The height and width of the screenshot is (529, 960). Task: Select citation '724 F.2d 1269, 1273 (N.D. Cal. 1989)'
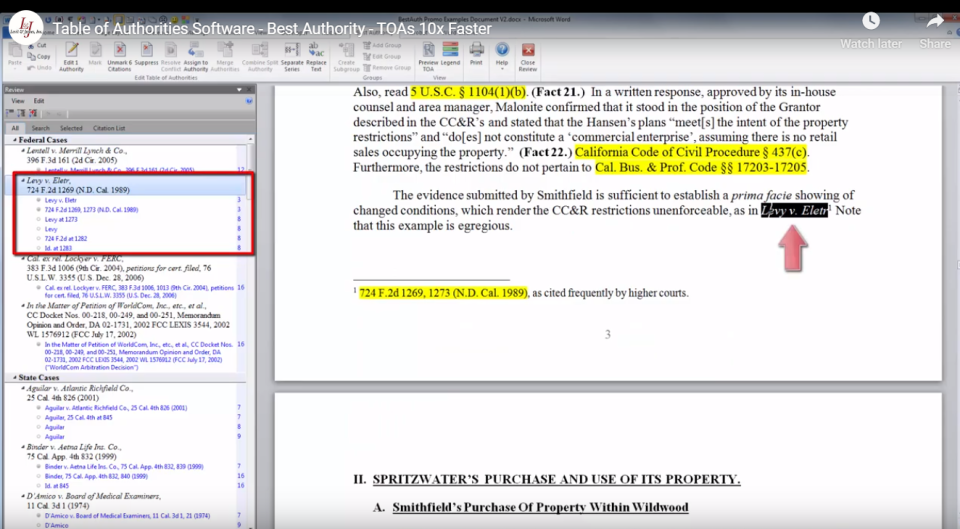coord(91,209)
